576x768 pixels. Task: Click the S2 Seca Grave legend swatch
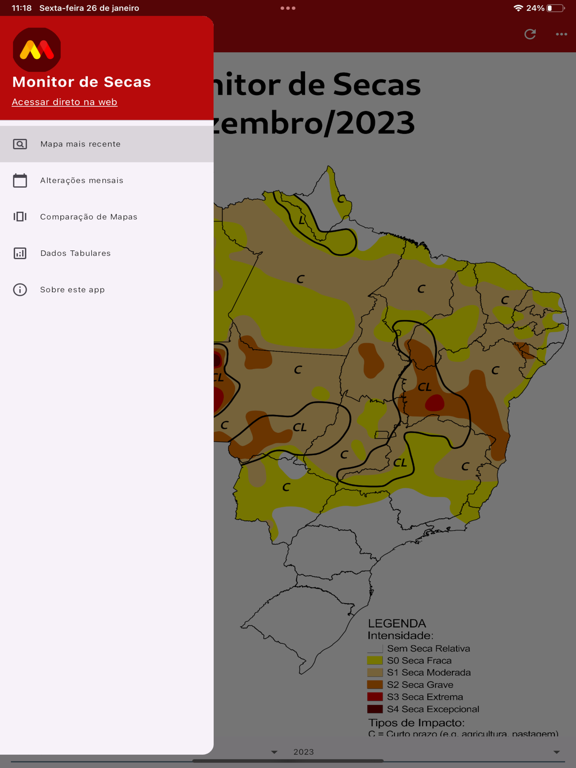(x=375, y=685)
